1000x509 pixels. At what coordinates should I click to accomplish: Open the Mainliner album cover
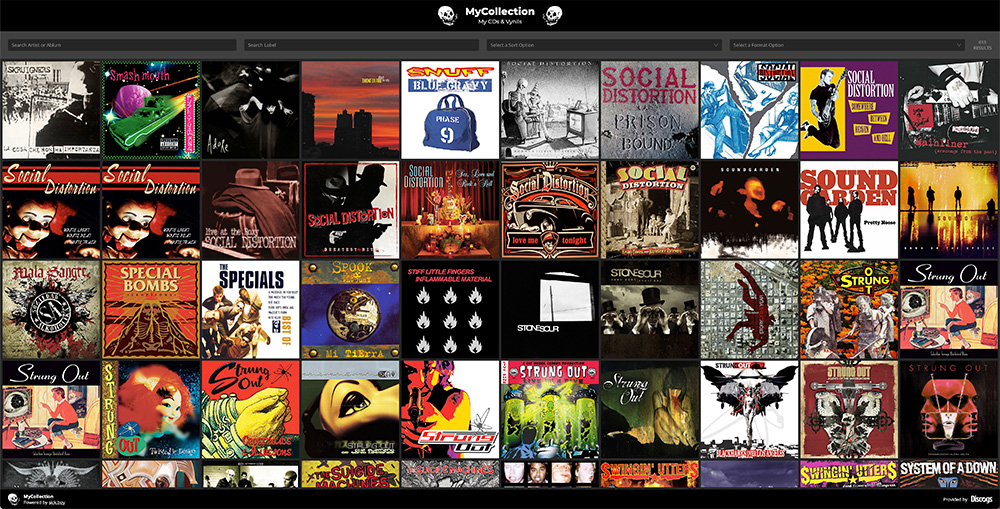tap(949, 110)
